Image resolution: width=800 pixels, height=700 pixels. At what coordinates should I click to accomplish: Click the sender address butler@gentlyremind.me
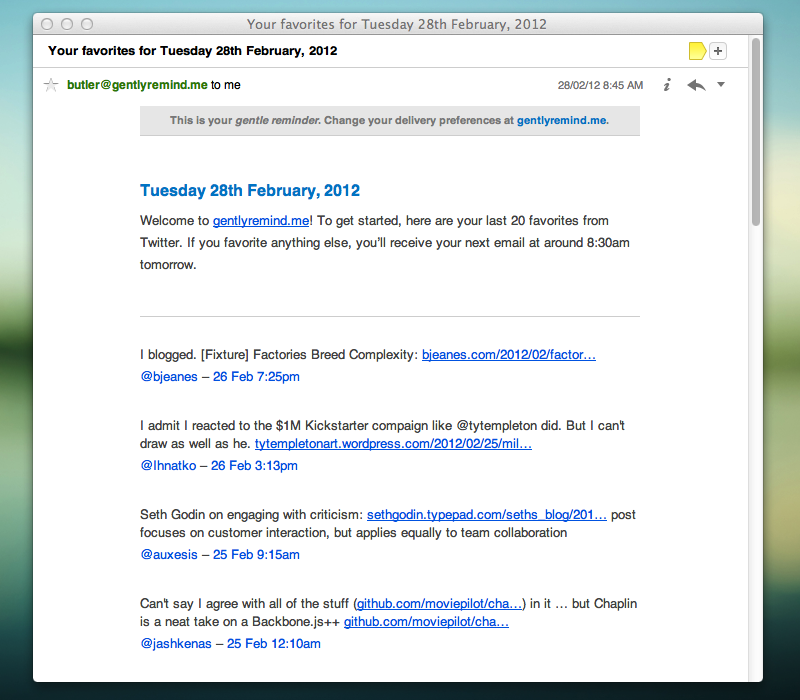coord(137,85)
